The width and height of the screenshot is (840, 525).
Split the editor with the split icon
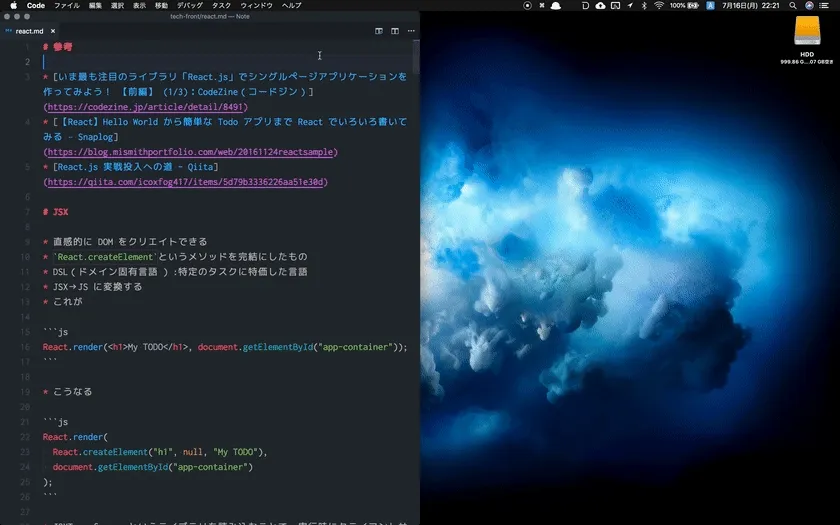point(395,31)
